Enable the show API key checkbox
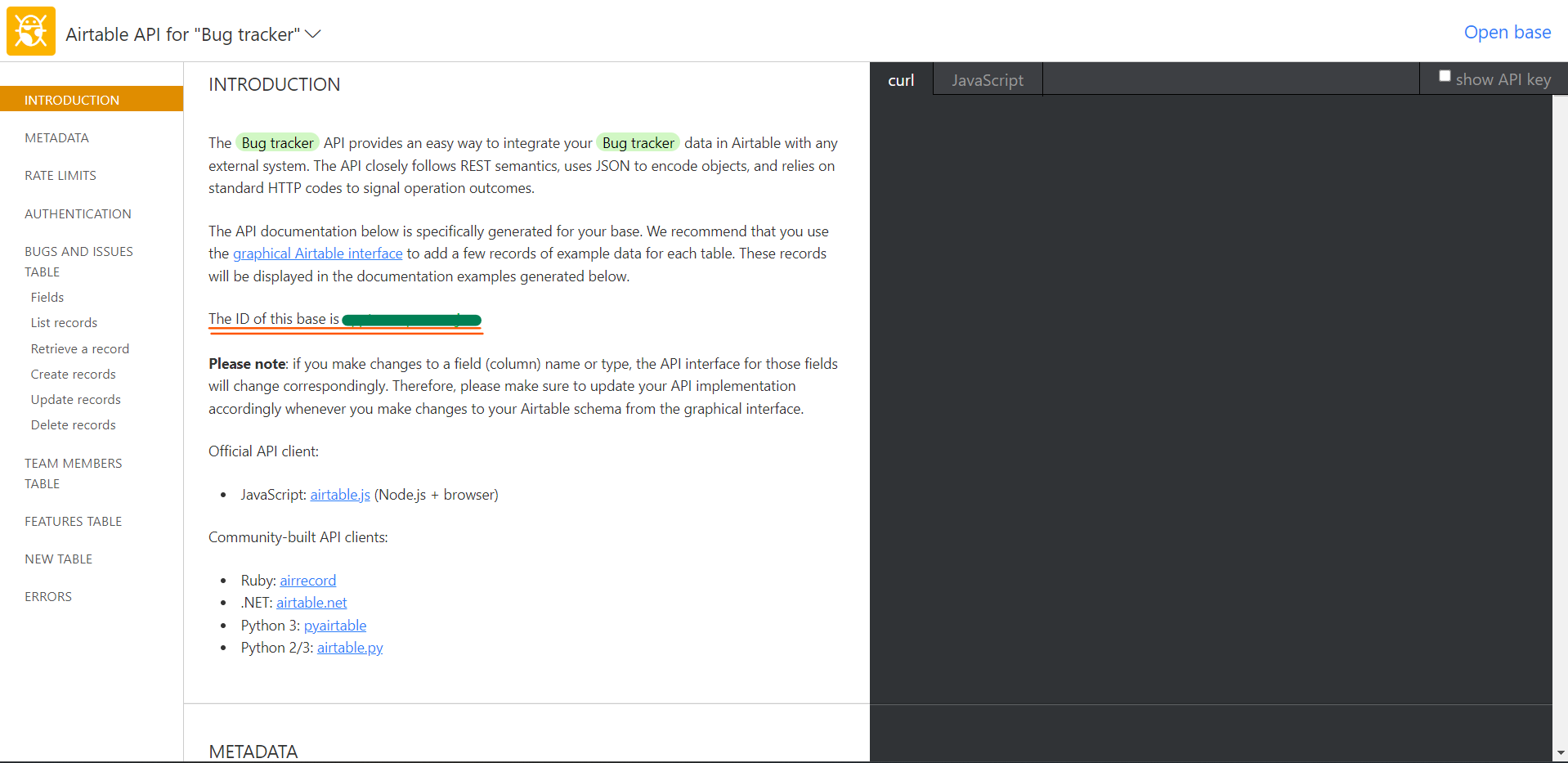The image size is (1568, 763). (1445, 76)
